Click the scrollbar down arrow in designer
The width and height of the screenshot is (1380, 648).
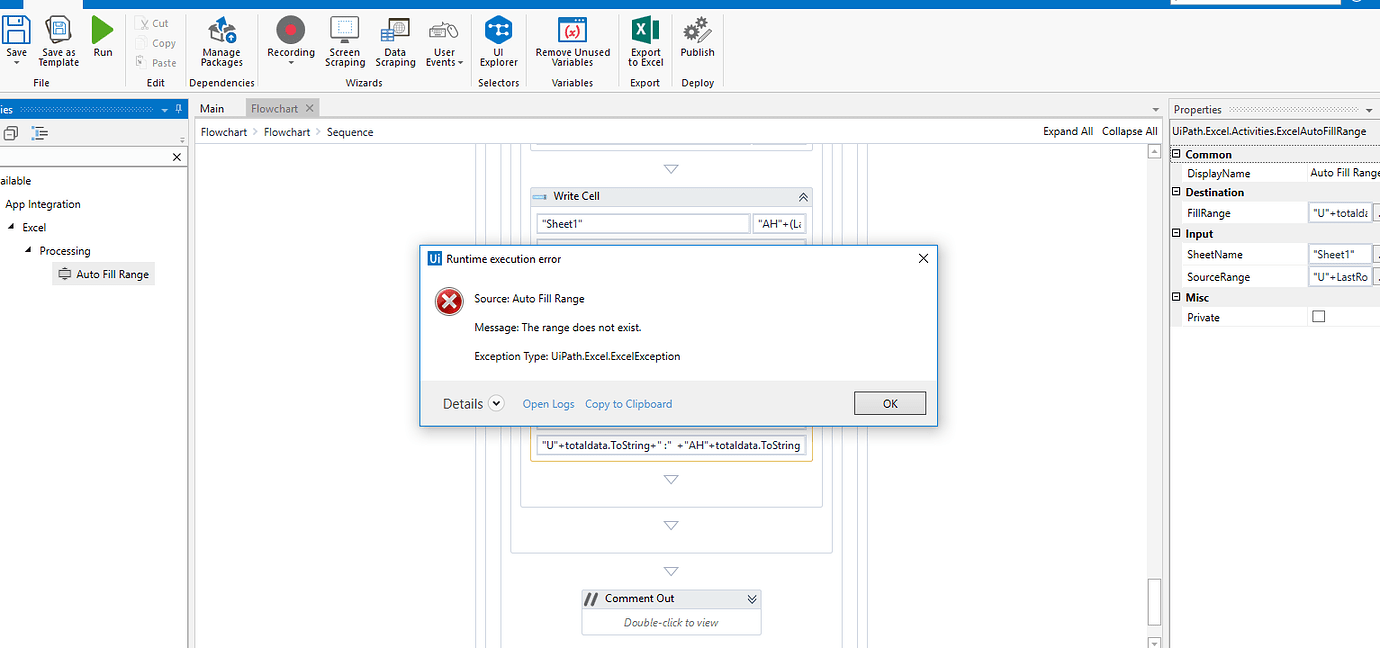1154,641
